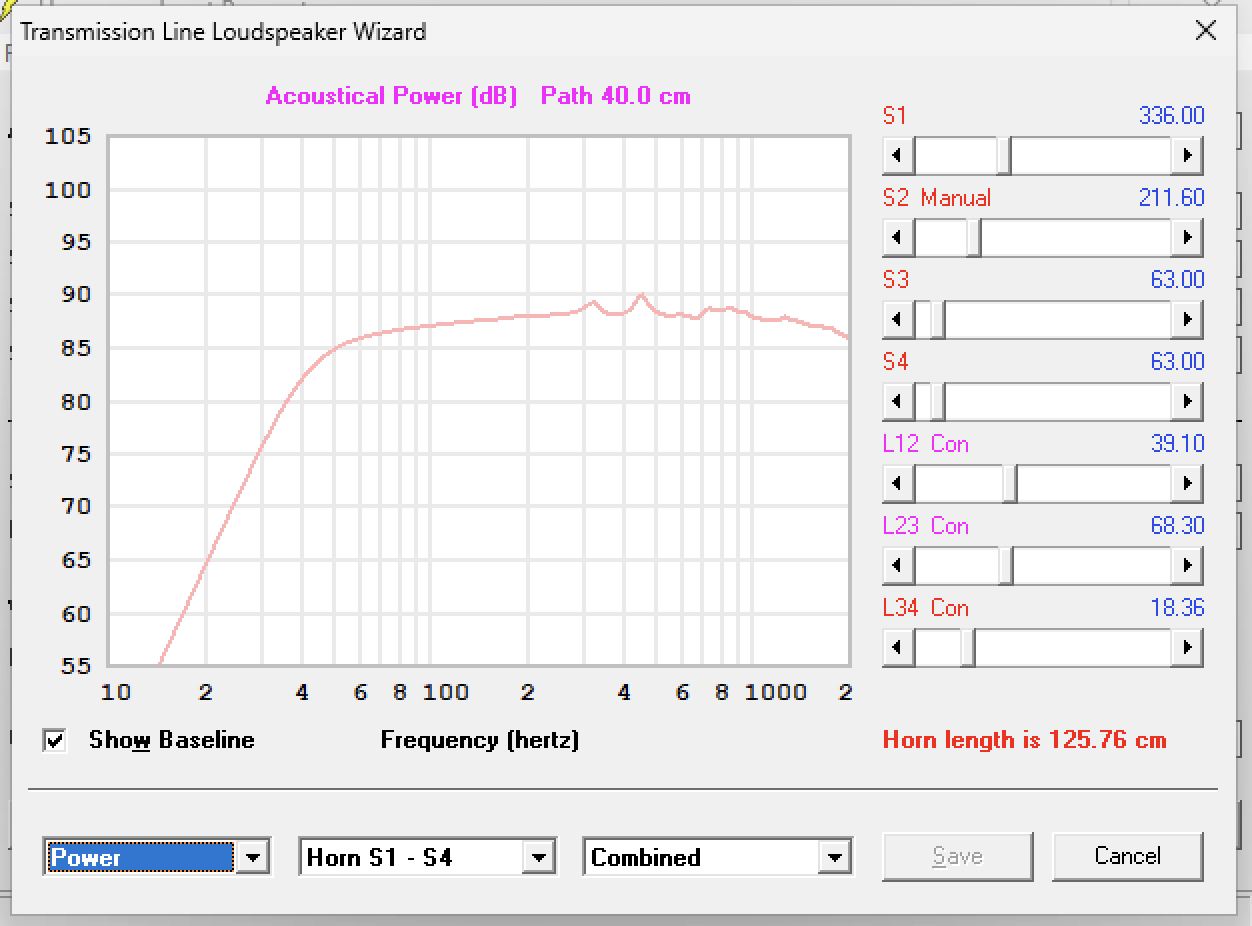Click the Acoustical Power (dB) chart title
The width and height of the screenshot is (1252, 926).
391,96
